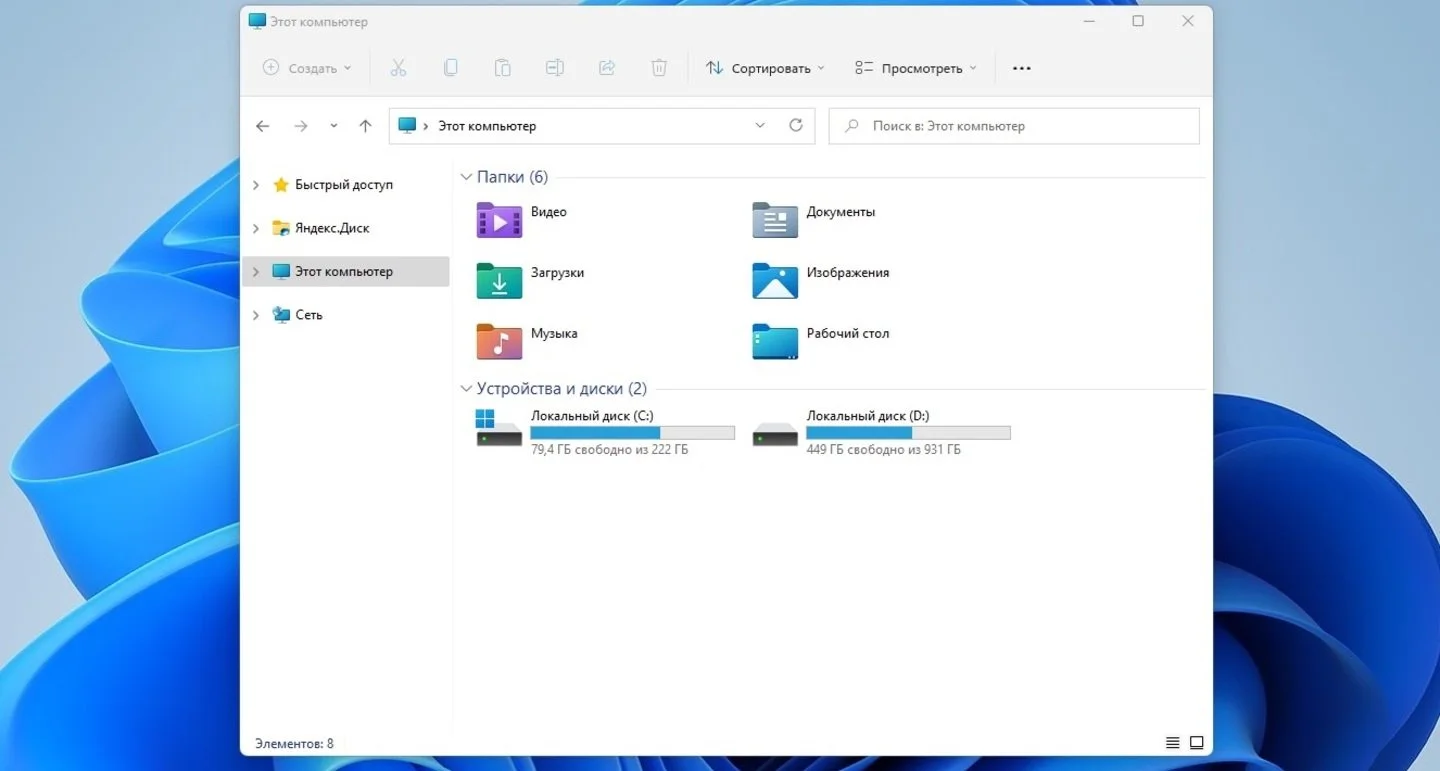Open the Создать new item menu

[x=308, y=68]
